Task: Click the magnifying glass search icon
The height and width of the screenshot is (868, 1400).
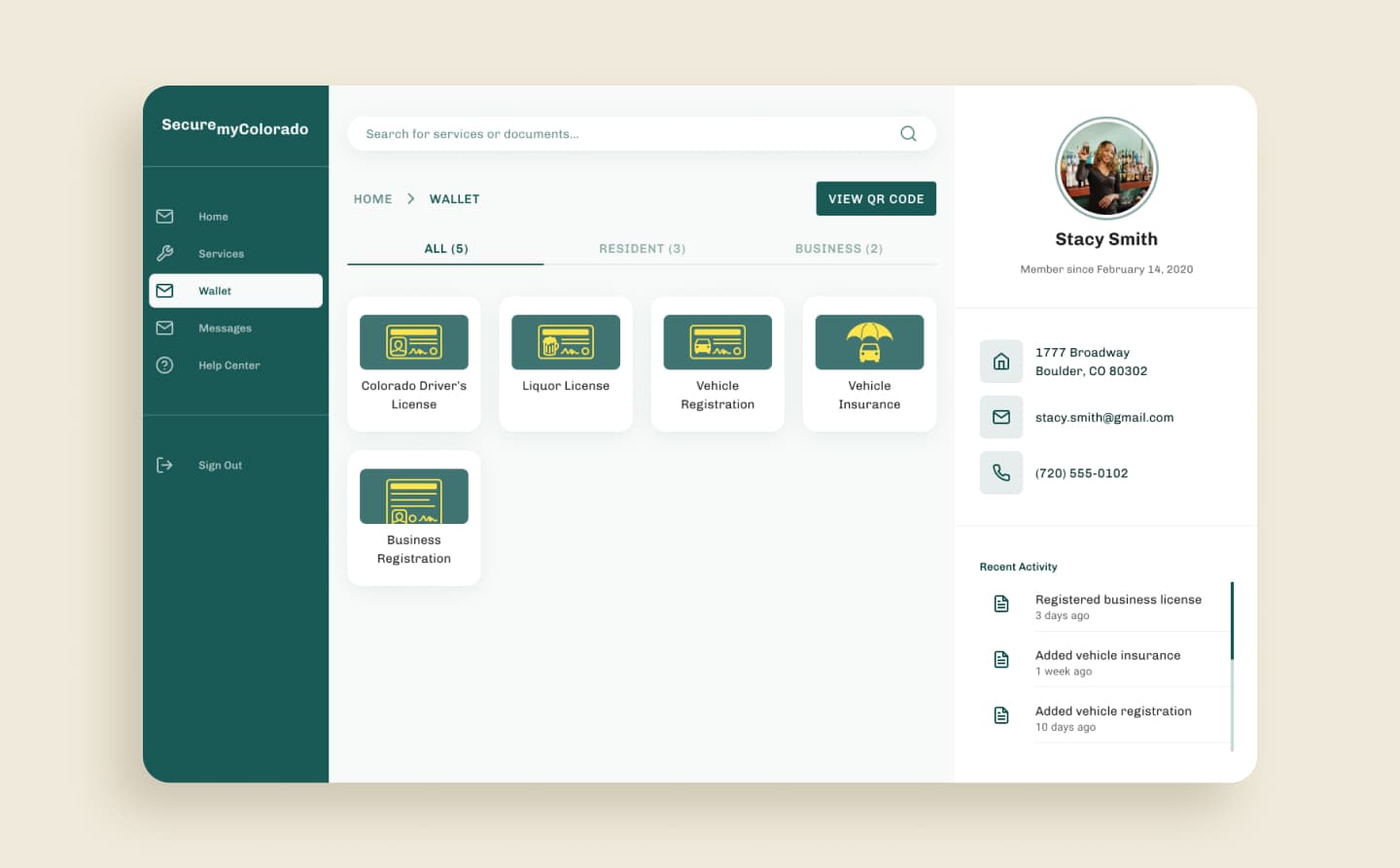Action: click(908, 134)
